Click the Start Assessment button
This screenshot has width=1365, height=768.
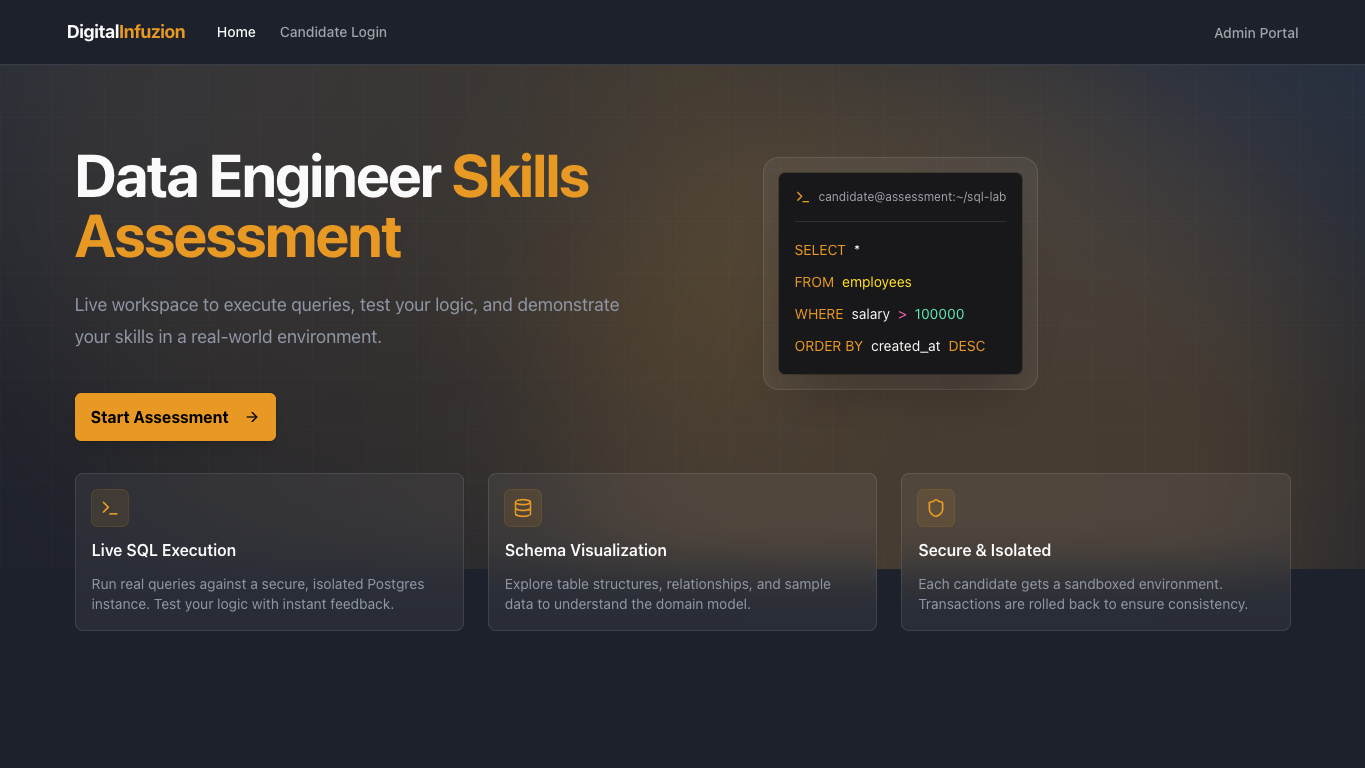coord(175,417)
